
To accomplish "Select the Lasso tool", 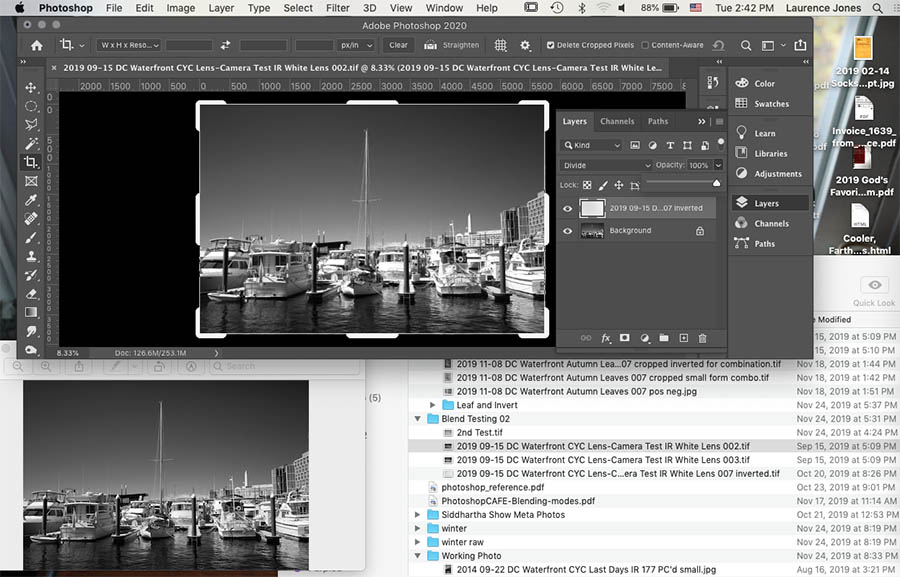I will [x=31, y=125].
